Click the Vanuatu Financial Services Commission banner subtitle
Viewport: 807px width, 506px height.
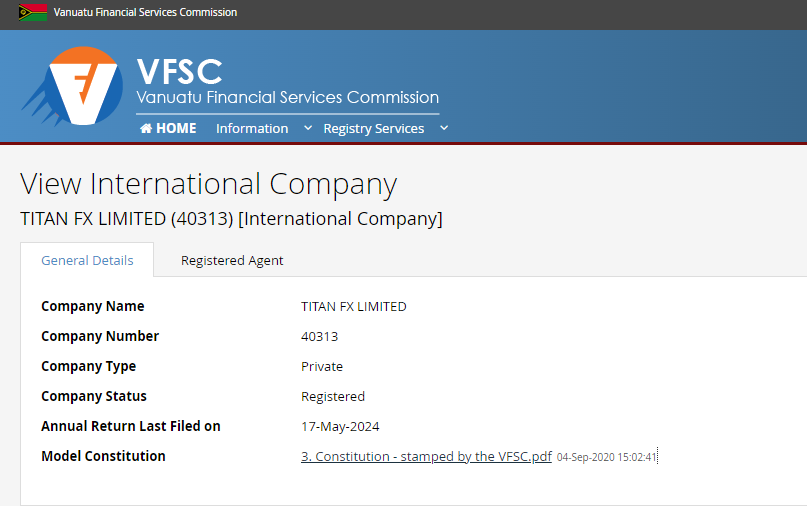pos(288,97)
